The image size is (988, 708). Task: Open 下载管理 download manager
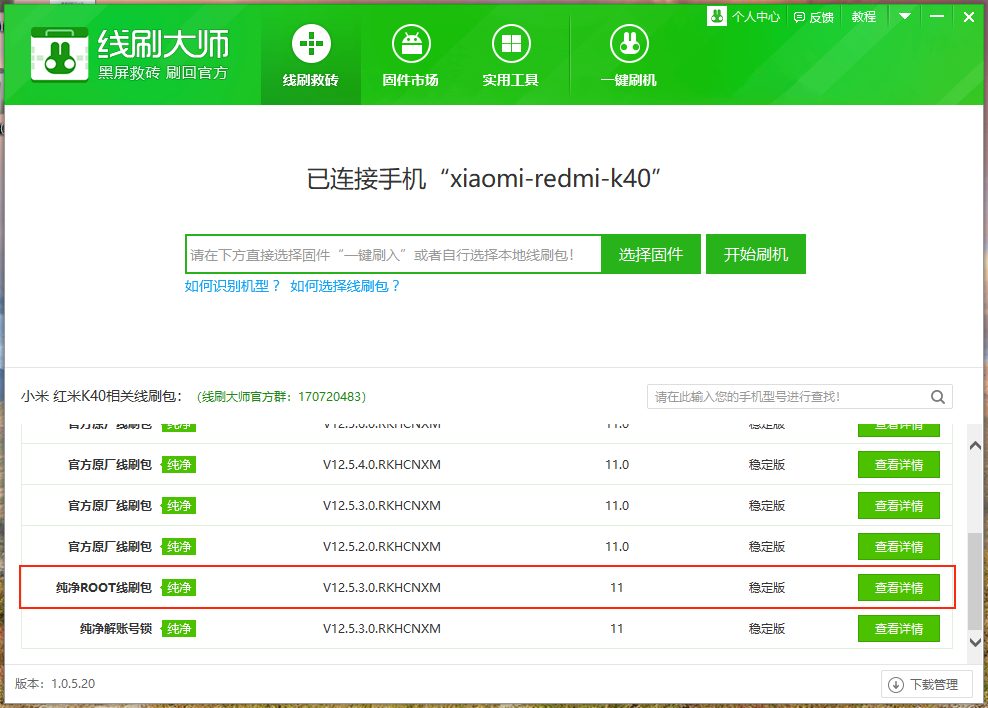pyautogui.click(x=926, y=685)
